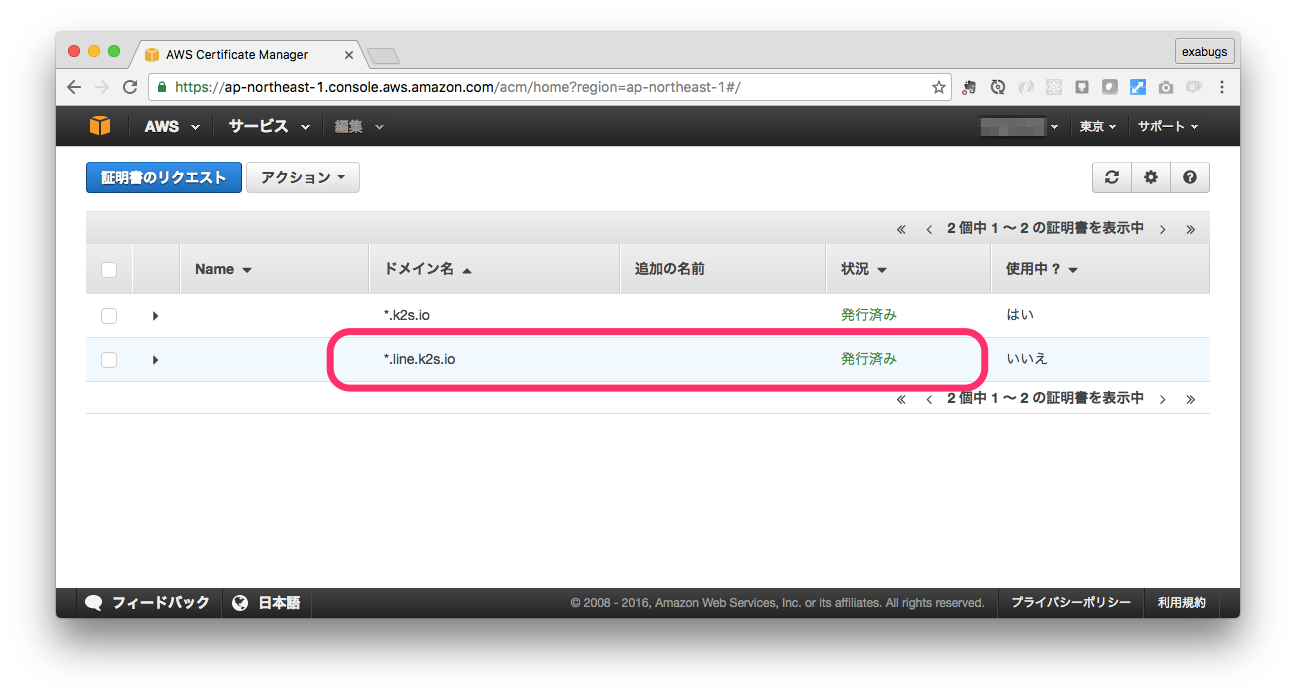Go to next page using top › icon
The height and width of the screenshot is (698, 1296).
click(x=1162, y=229)
